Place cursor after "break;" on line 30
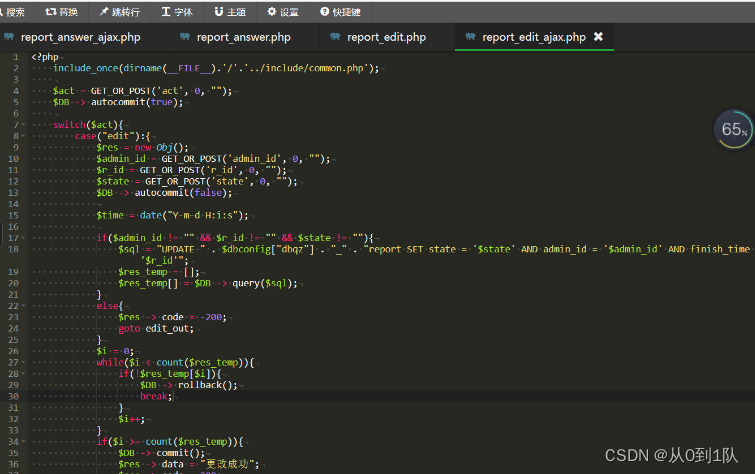 click(173, 396)
